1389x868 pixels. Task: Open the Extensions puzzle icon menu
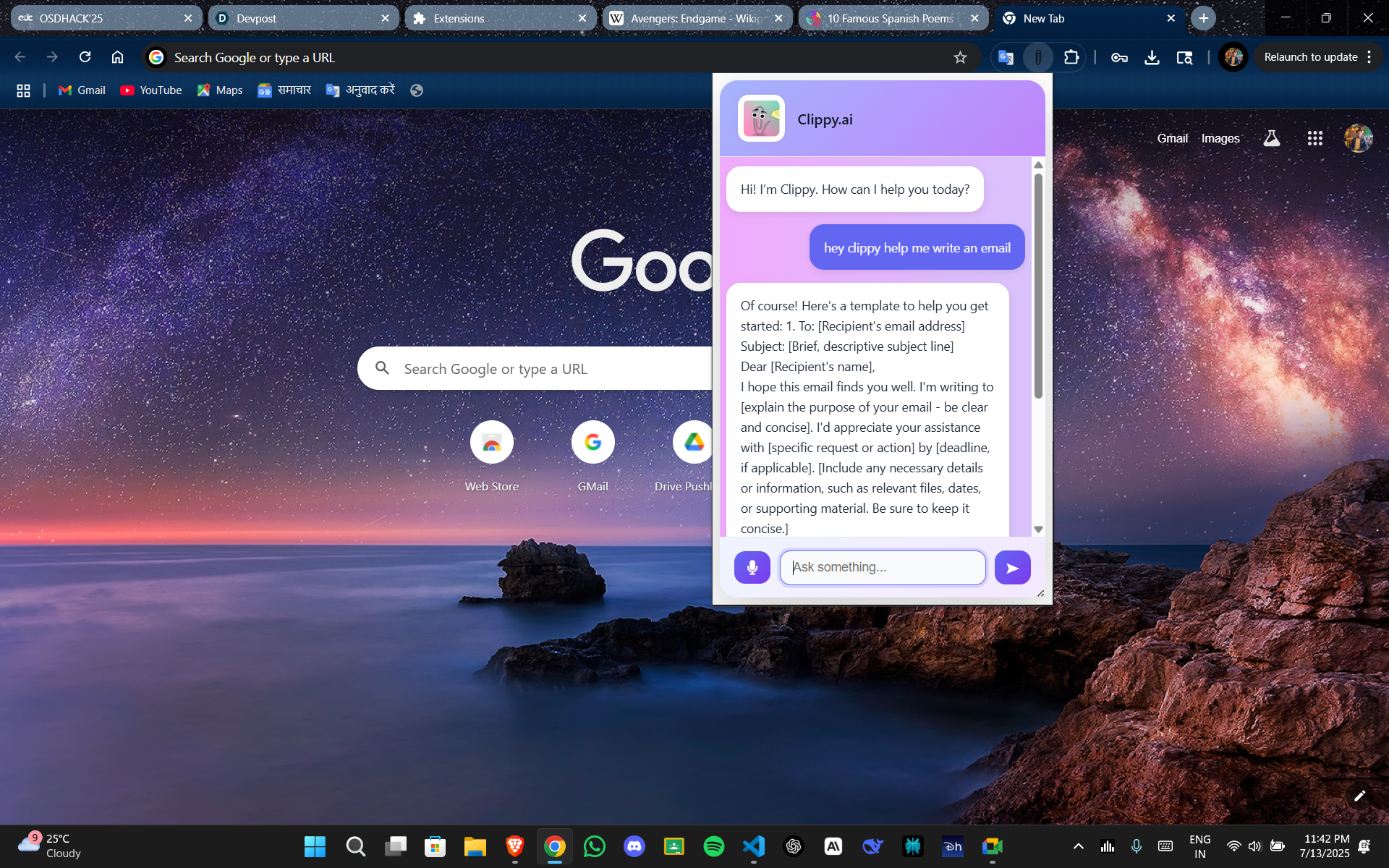pos(1071,57)
